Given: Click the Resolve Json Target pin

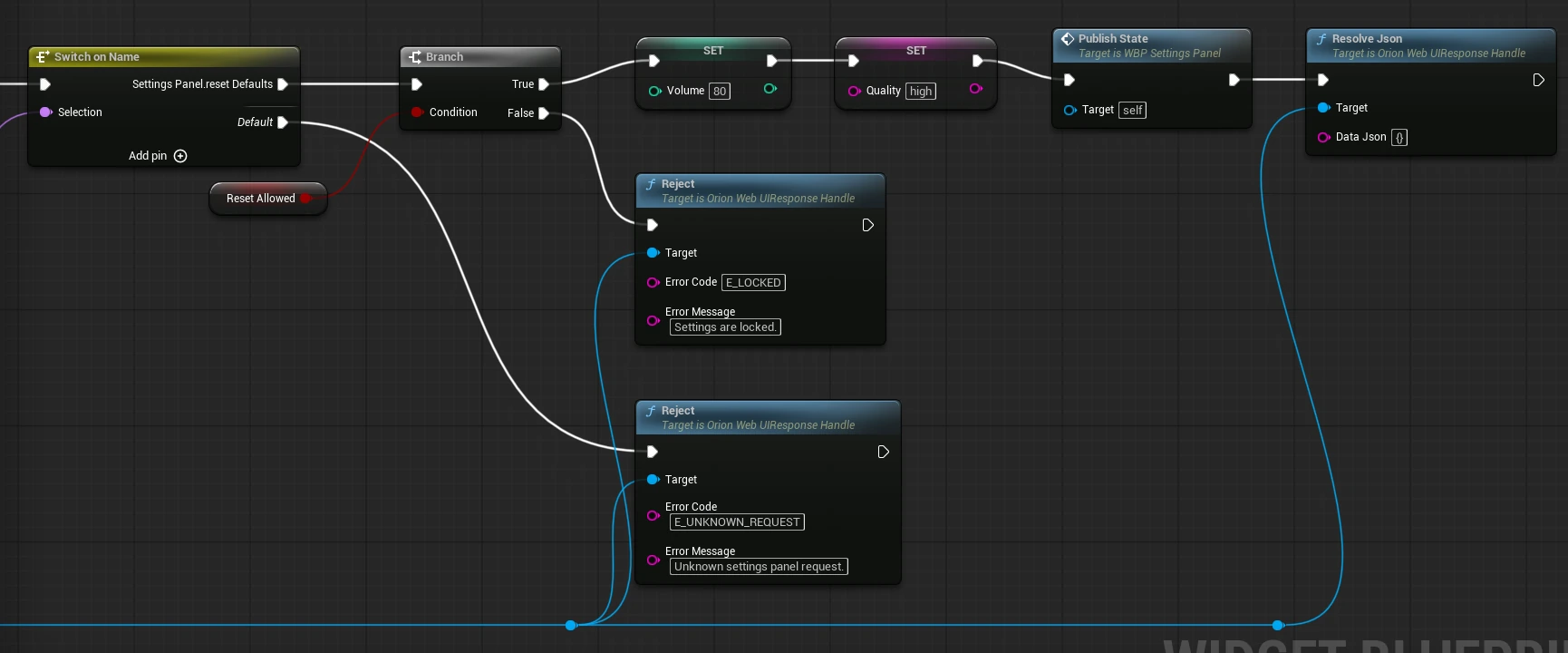Looking at the screenshot, I should [x=1323, y=108].
